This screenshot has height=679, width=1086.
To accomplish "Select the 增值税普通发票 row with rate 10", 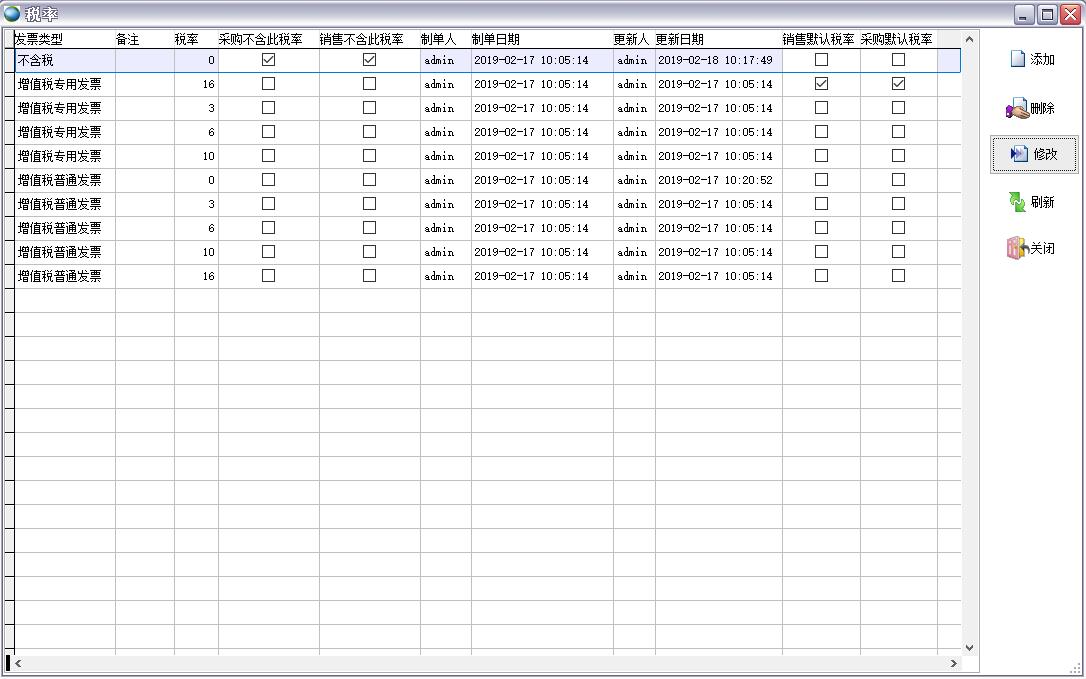I will (60, 252).
